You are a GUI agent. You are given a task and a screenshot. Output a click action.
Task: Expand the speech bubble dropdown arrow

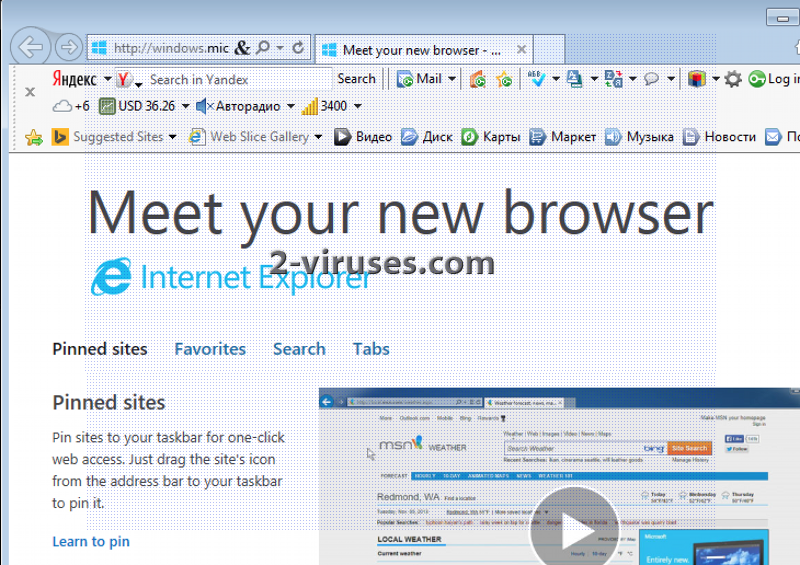pos(671,79)
